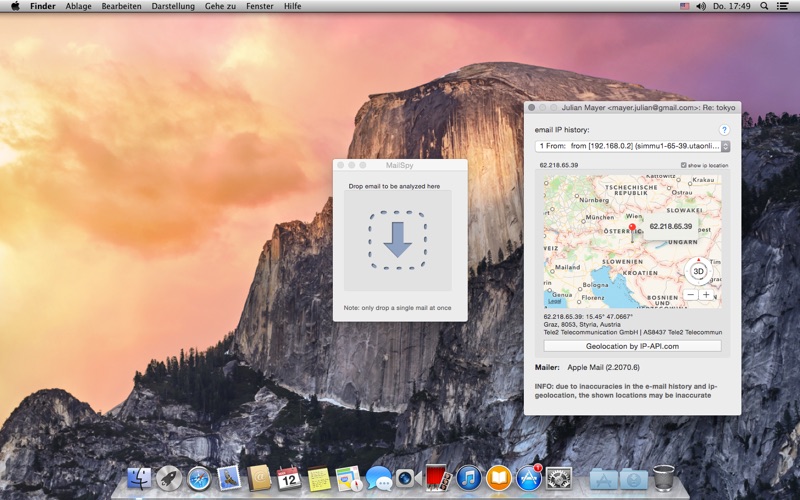Open the Ablage menu
Viewport: 800px width, 500px height.
point(79,6)
